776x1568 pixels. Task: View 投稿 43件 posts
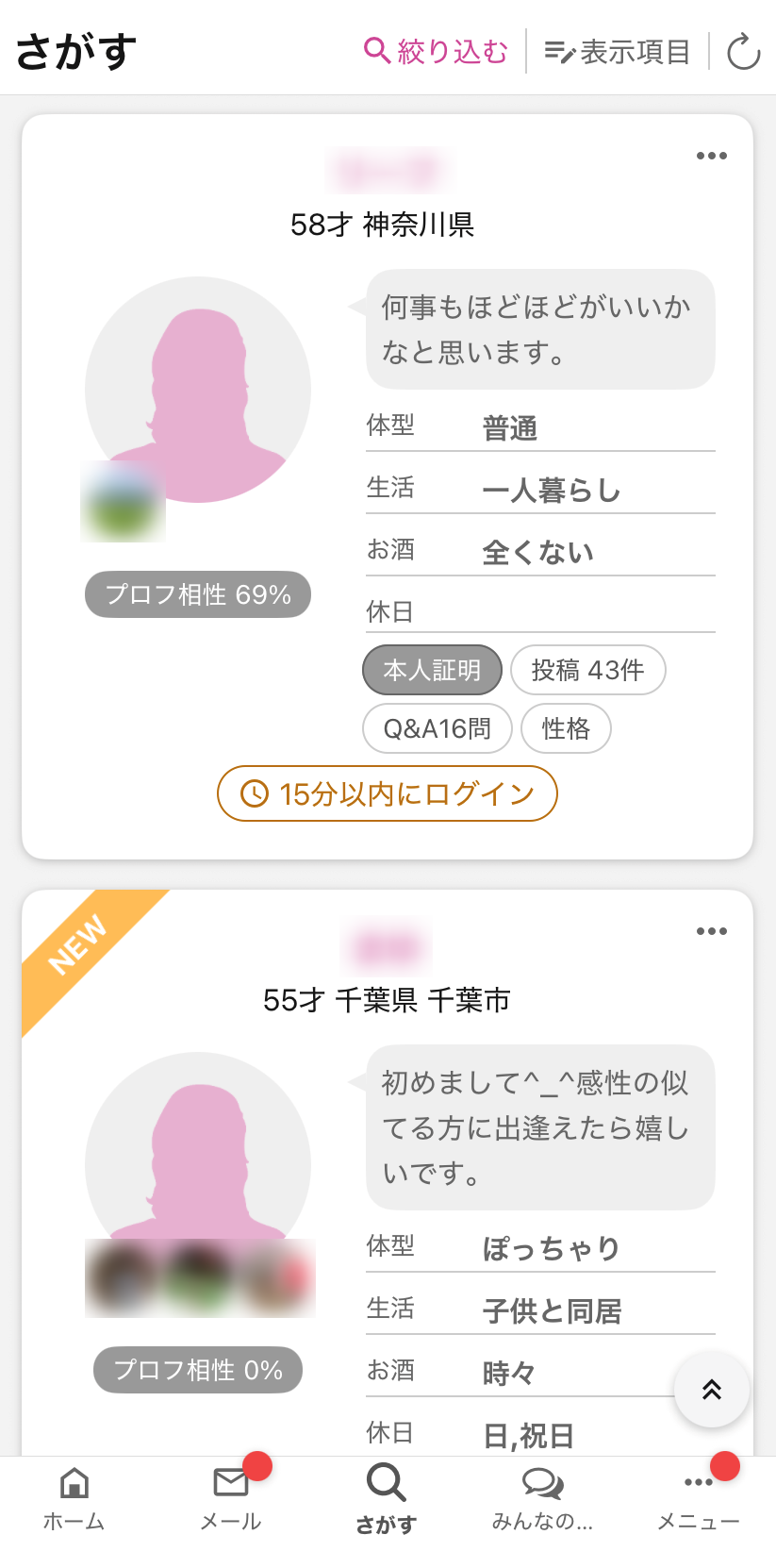tap(587, 670)
